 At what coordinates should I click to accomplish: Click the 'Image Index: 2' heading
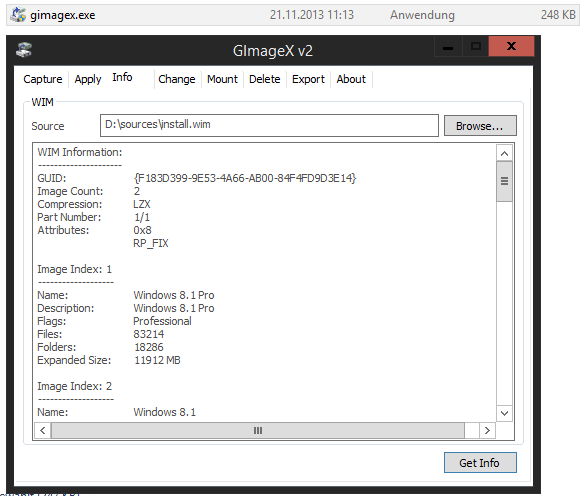coord(75,386)
